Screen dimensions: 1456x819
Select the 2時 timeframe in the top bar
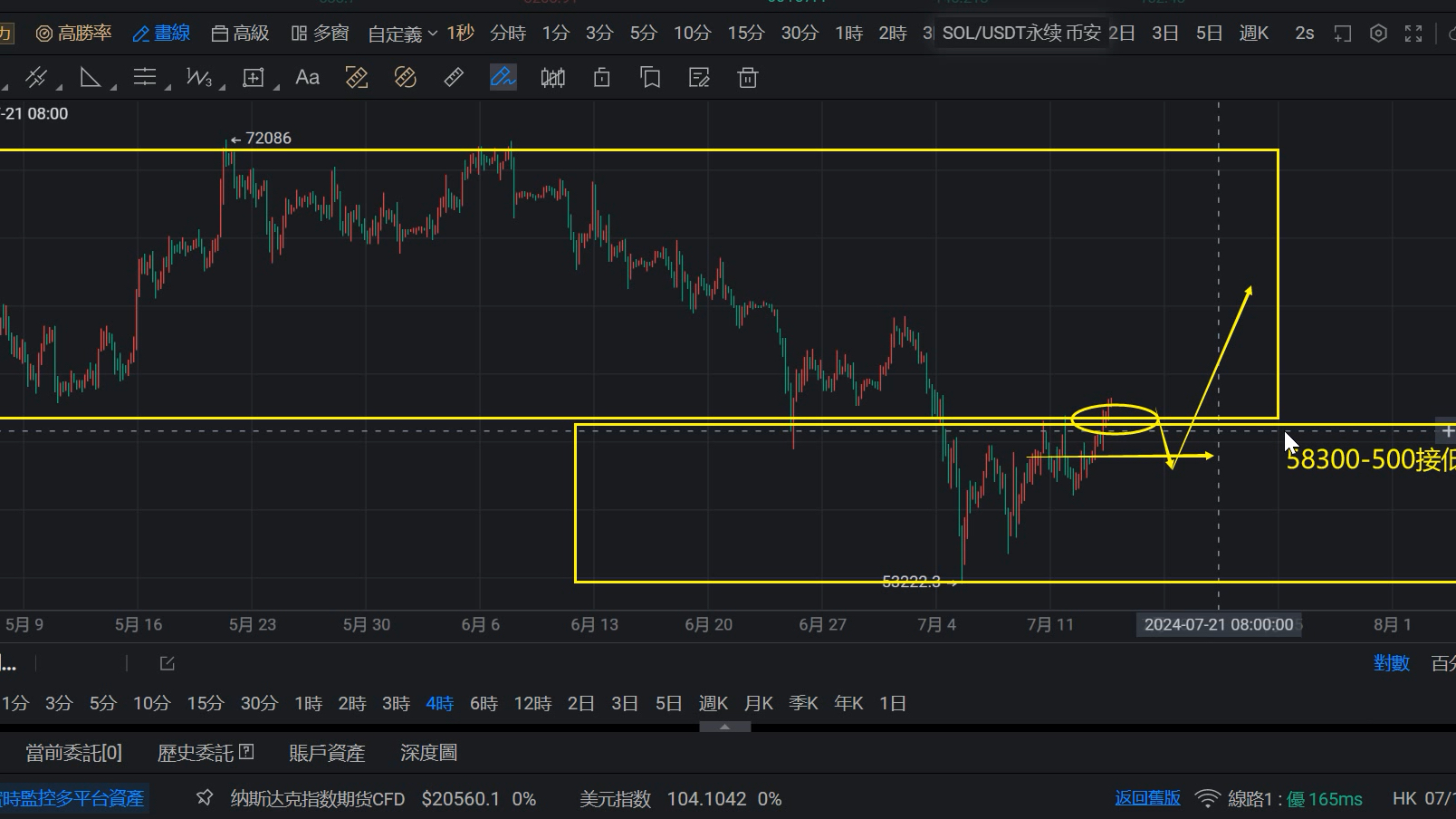893,34
